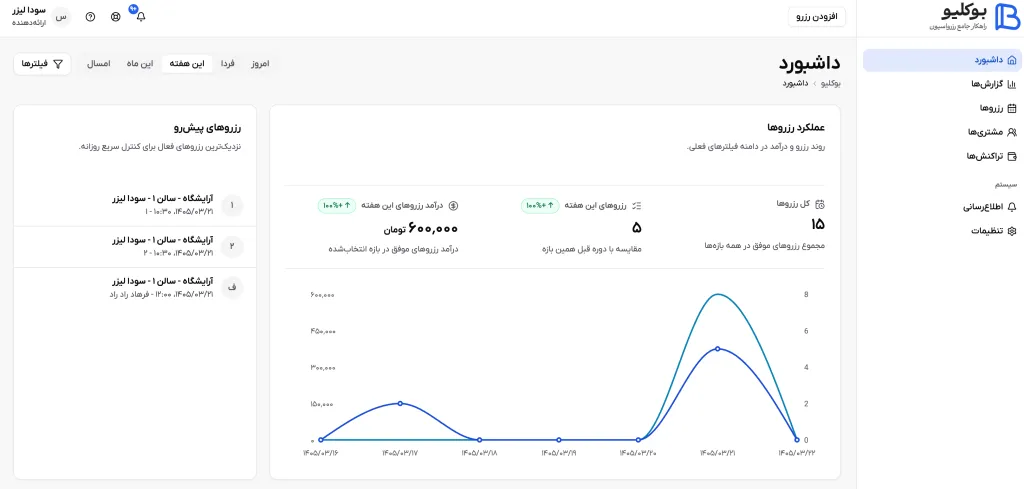Click the coin icon beside درآمد رزروهای این هفته

454,206
